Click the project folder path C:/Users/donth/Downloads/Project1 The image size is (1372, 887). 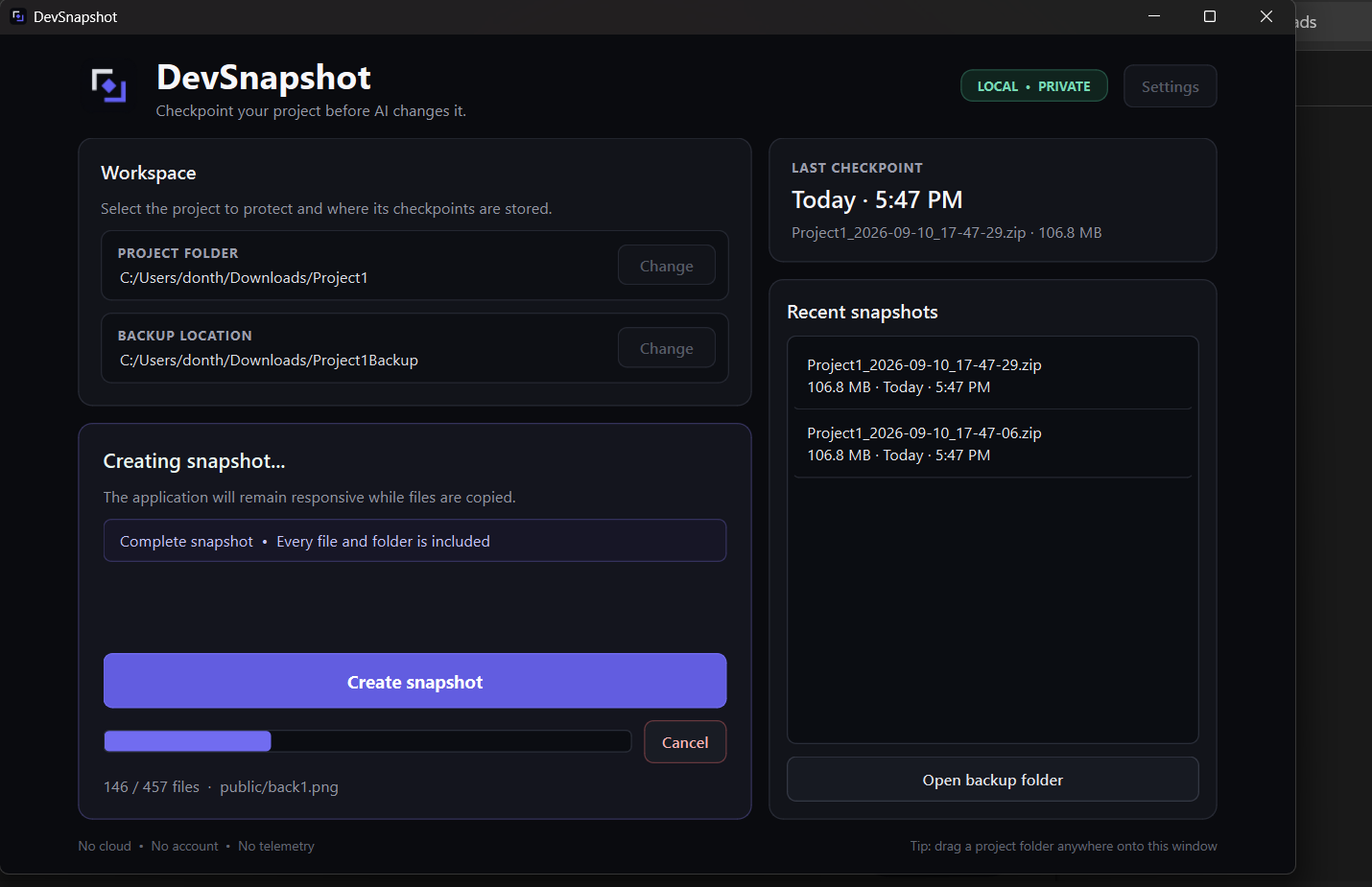244,278
